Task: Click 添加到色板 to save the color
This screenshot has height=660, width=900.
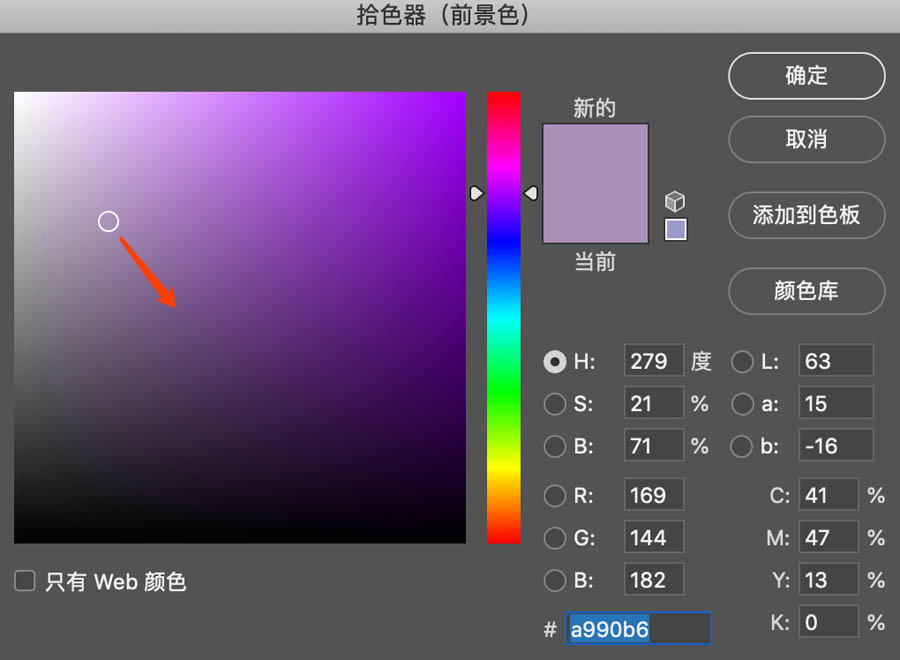Action: coord(806,216)
